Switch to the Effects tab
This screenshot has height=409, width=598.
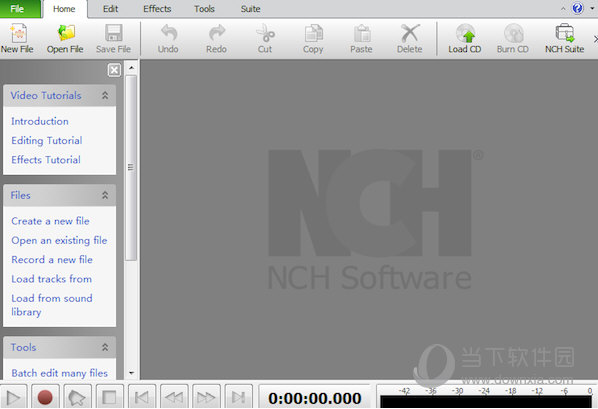pos(157,9)
